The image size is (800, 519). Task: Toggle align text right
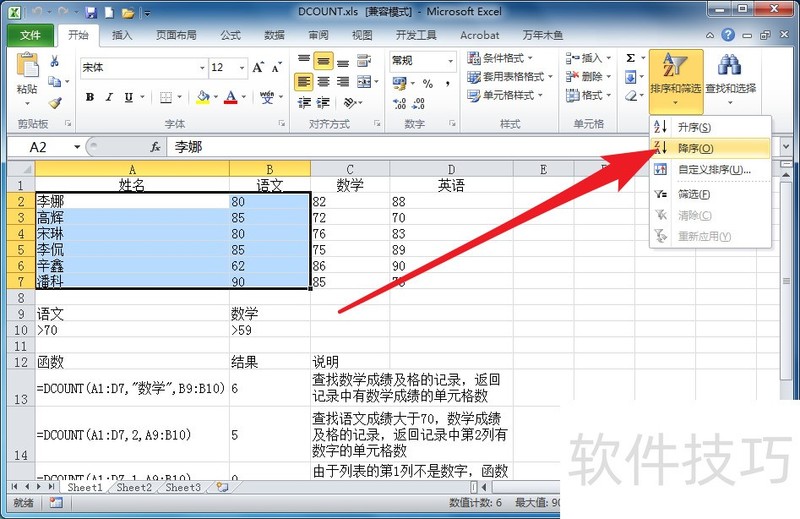pyautogui.click(x=343, y=82)
